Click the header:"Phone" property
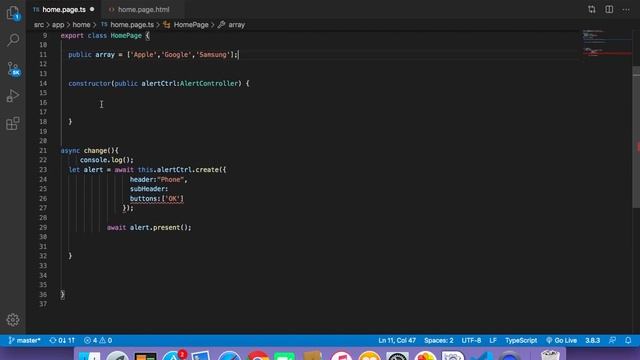 click(x=158, y=180)
